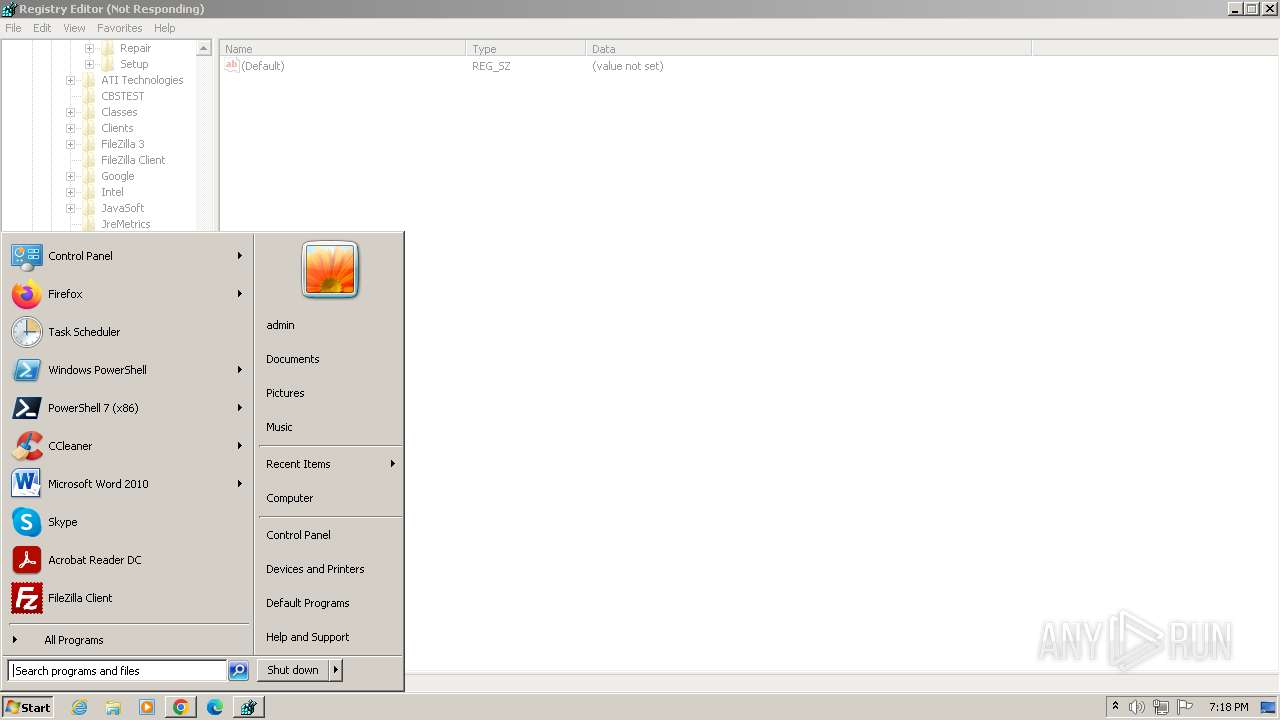Select JreMetrics registry key
1280x720 pixels.
[125, 224]
